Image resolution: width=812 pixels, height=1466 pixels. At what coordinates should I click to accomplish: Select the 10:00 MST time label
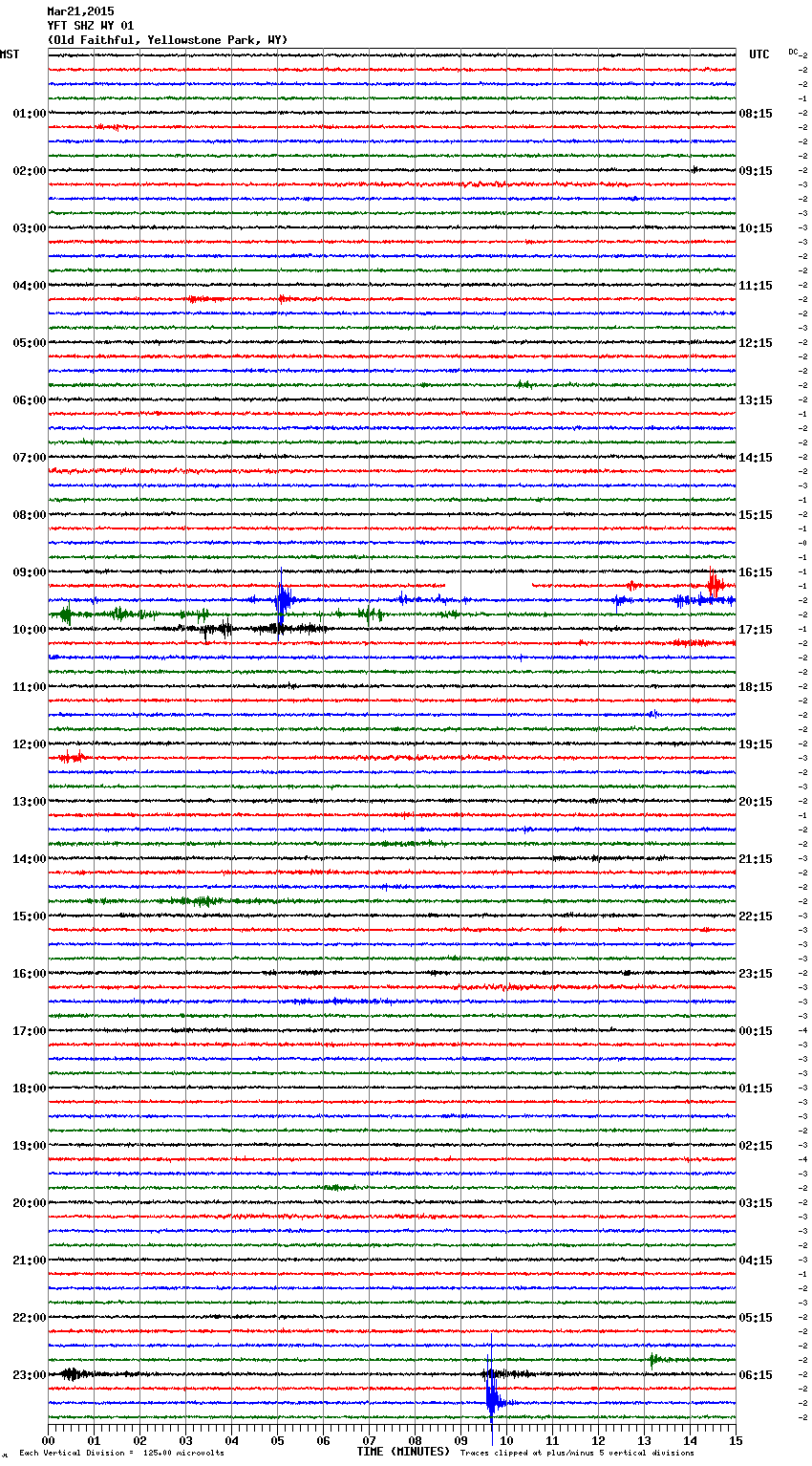[30, 630]
